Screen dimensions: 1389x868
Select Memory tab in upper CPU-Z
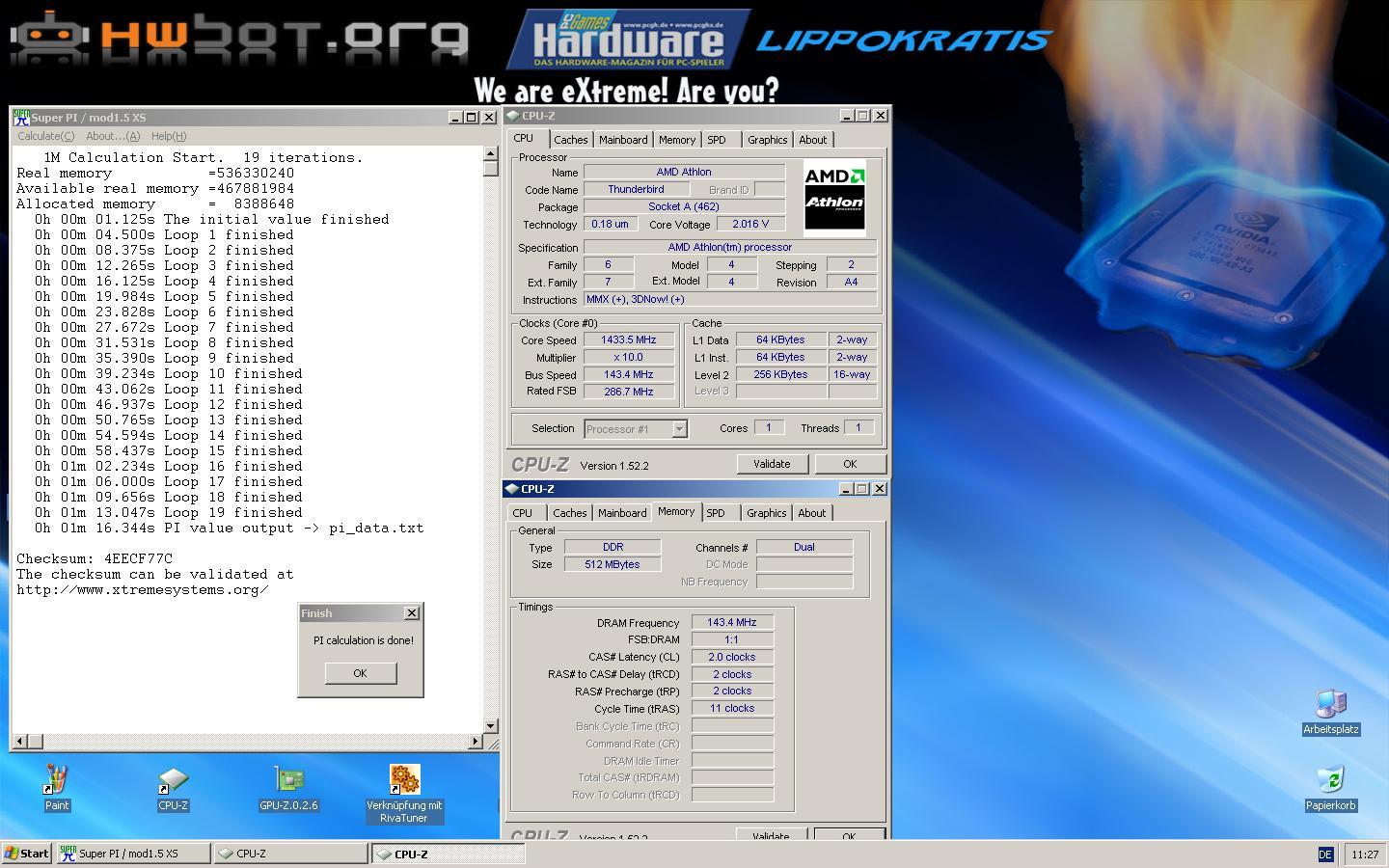click(677, 140)
